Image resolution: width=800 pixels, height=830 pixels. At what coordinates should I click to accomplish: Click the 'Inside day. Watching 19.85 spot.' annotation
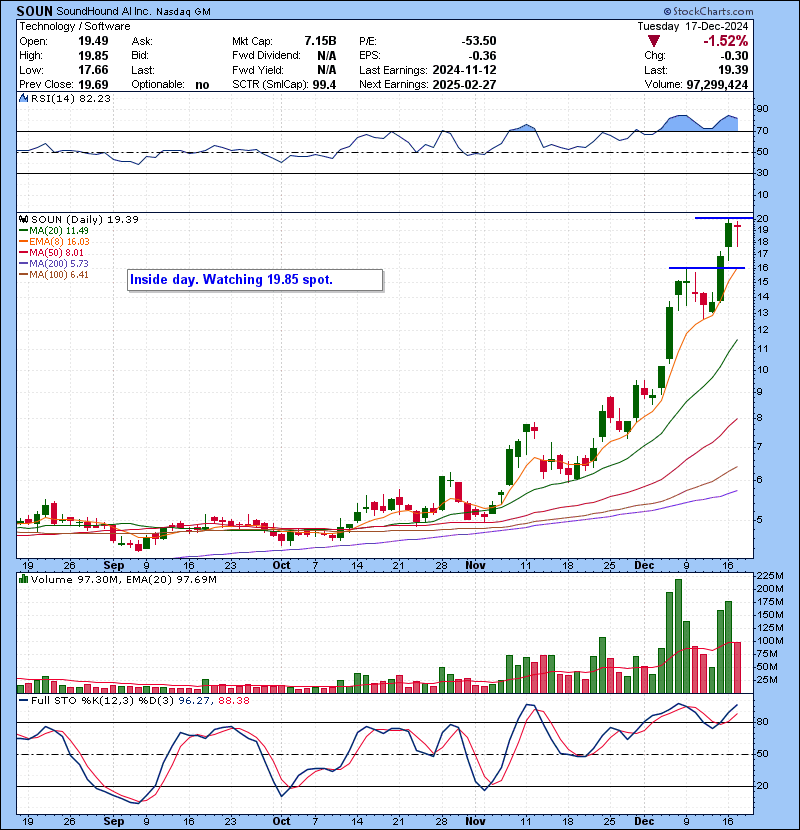click(255, 280)
